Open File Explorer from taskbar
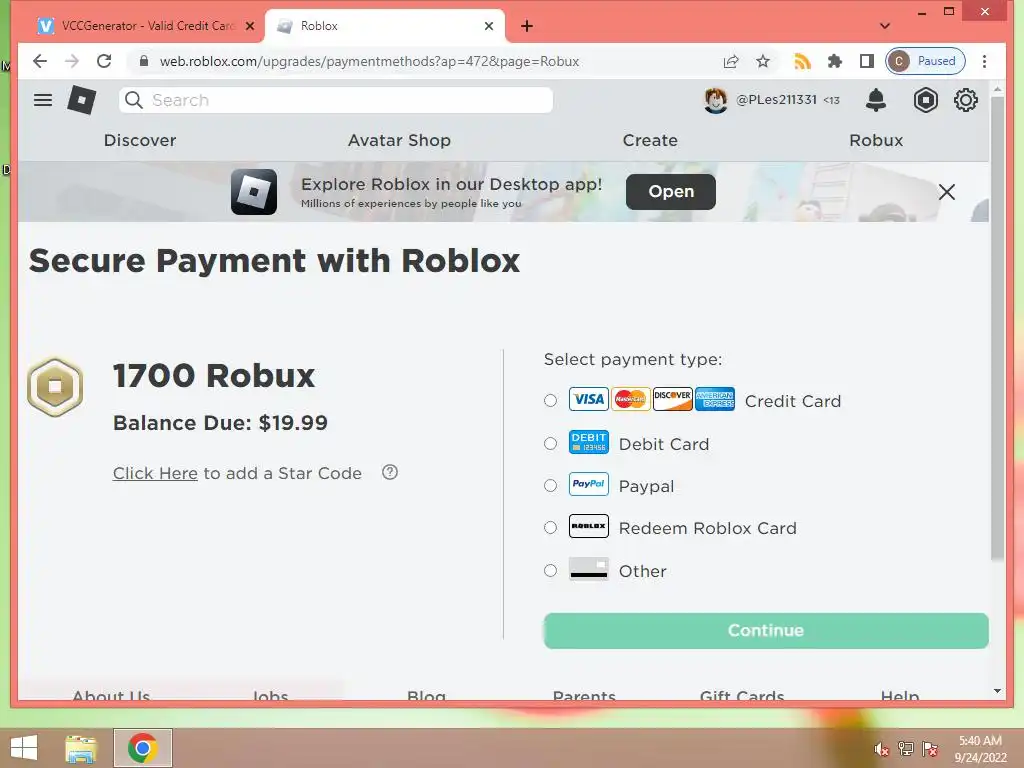 (x=80, y=748)
